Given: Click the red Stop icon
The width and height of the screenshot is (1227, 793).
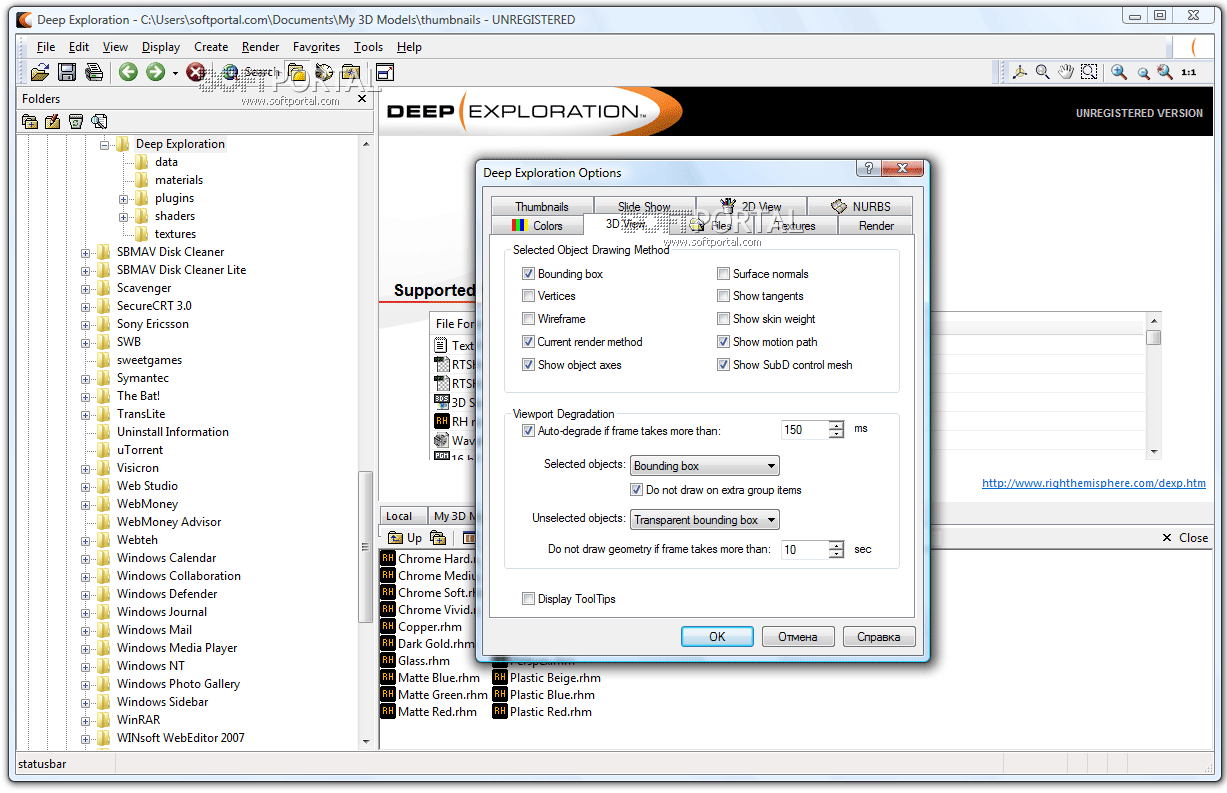Looking at the screenshot, I should (x=196, y=72).
